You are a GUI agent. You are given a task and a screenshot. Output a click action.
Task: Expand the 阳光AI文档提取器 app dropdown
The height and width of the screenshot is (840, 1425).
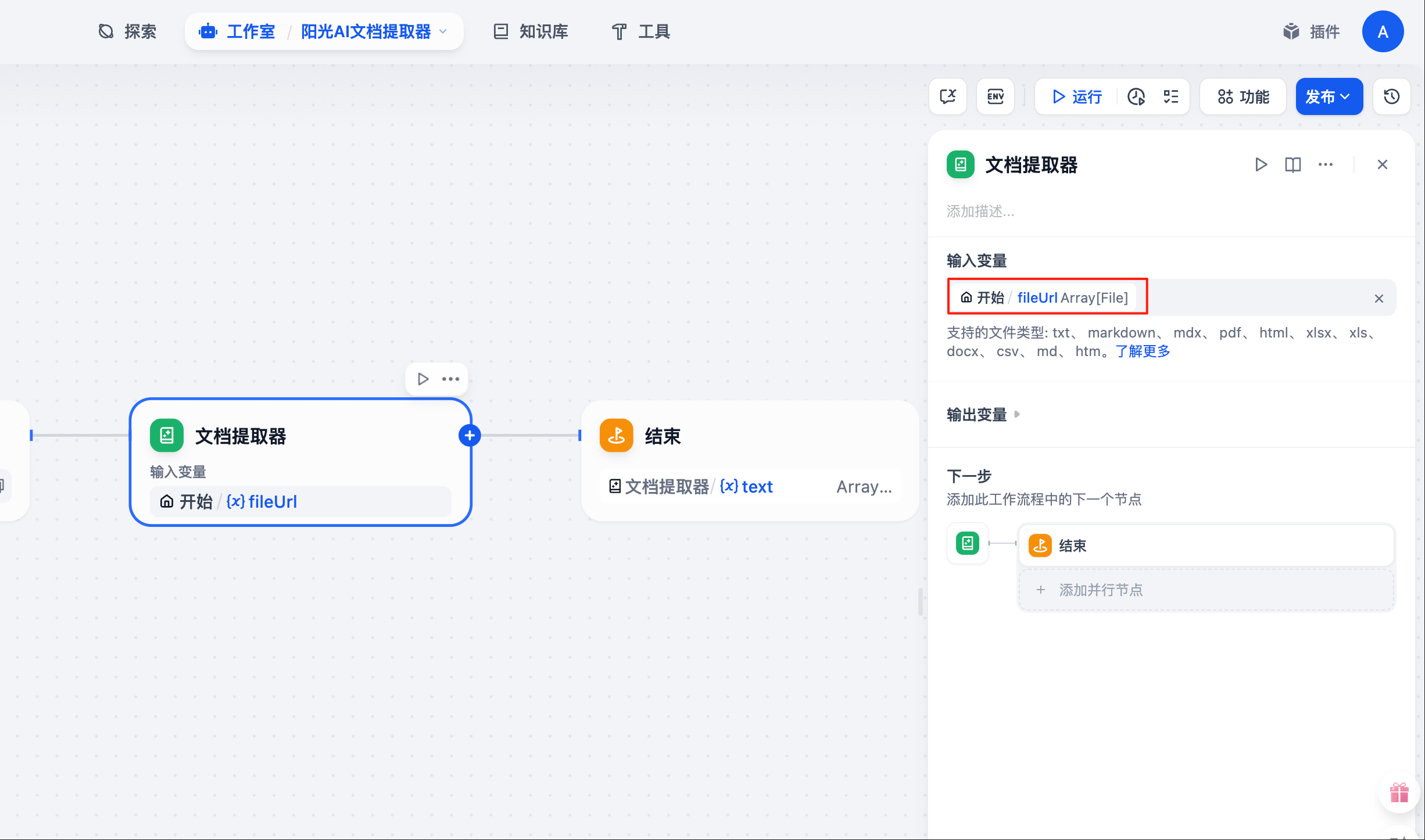(x=374, y=31)
